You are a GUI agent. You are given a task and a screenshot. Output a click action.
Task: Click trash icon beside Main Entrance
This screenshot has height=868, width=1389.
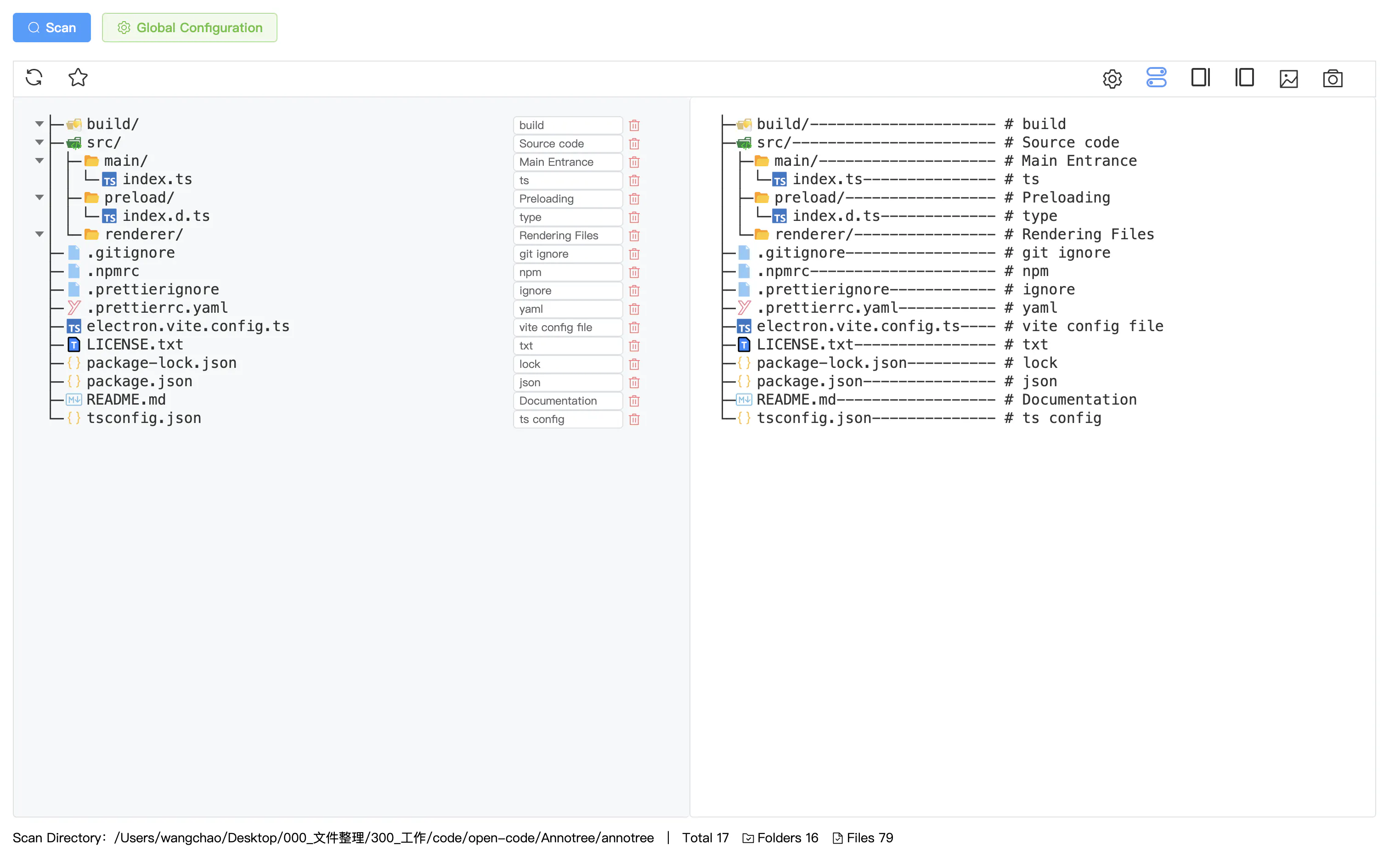click(x=634, y=162)
